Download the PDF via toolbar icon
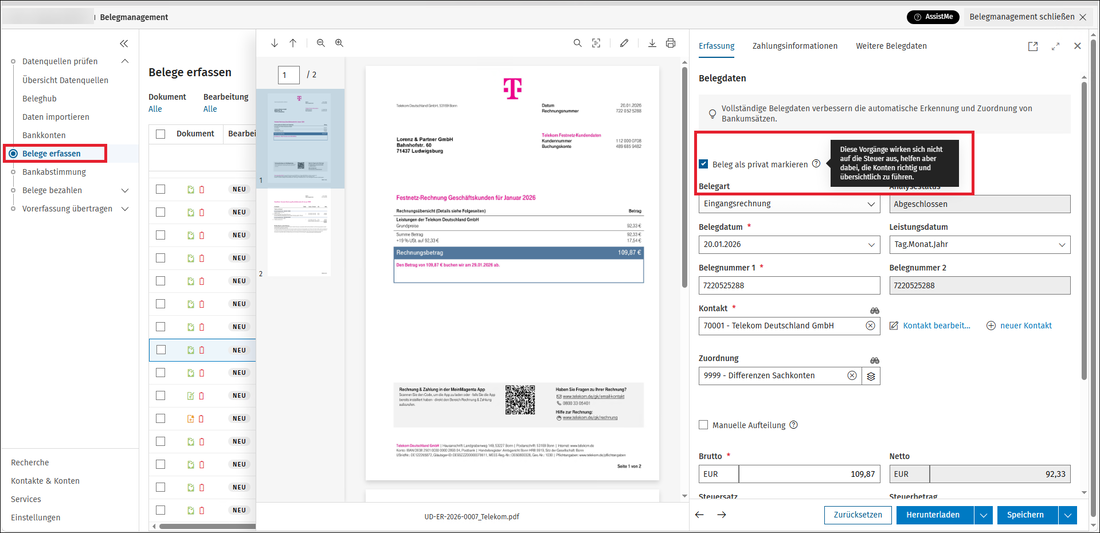The width and height of the screenshot is (1100, 533). click(652, 43)
